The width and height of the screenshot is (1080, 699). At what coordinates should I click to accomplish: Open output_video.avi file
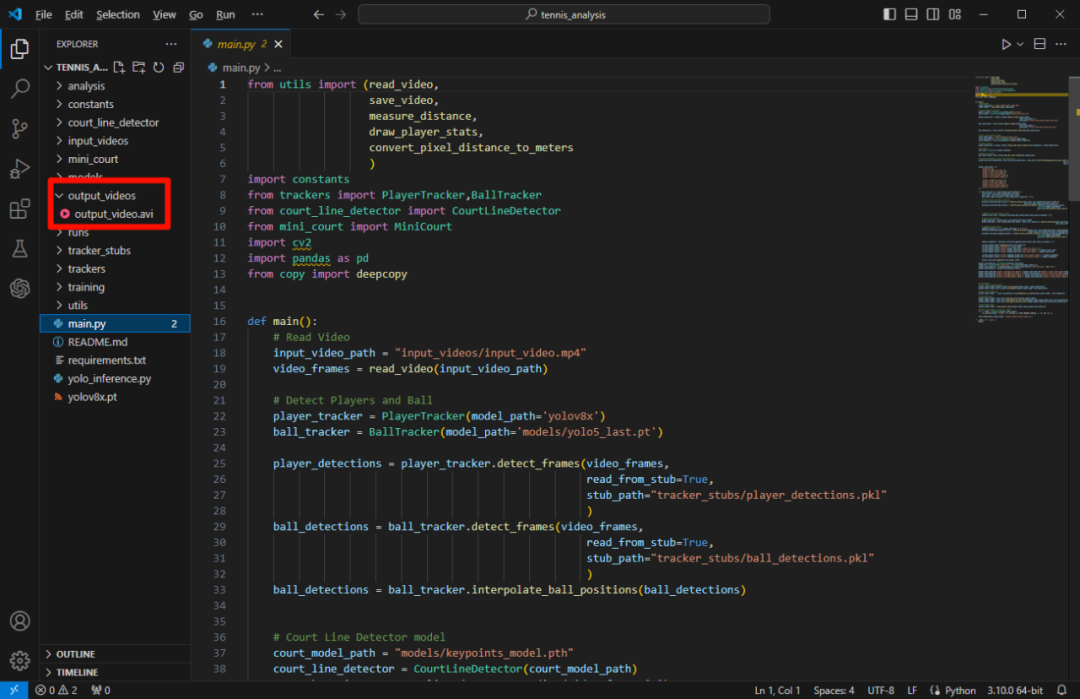[115, 214]
